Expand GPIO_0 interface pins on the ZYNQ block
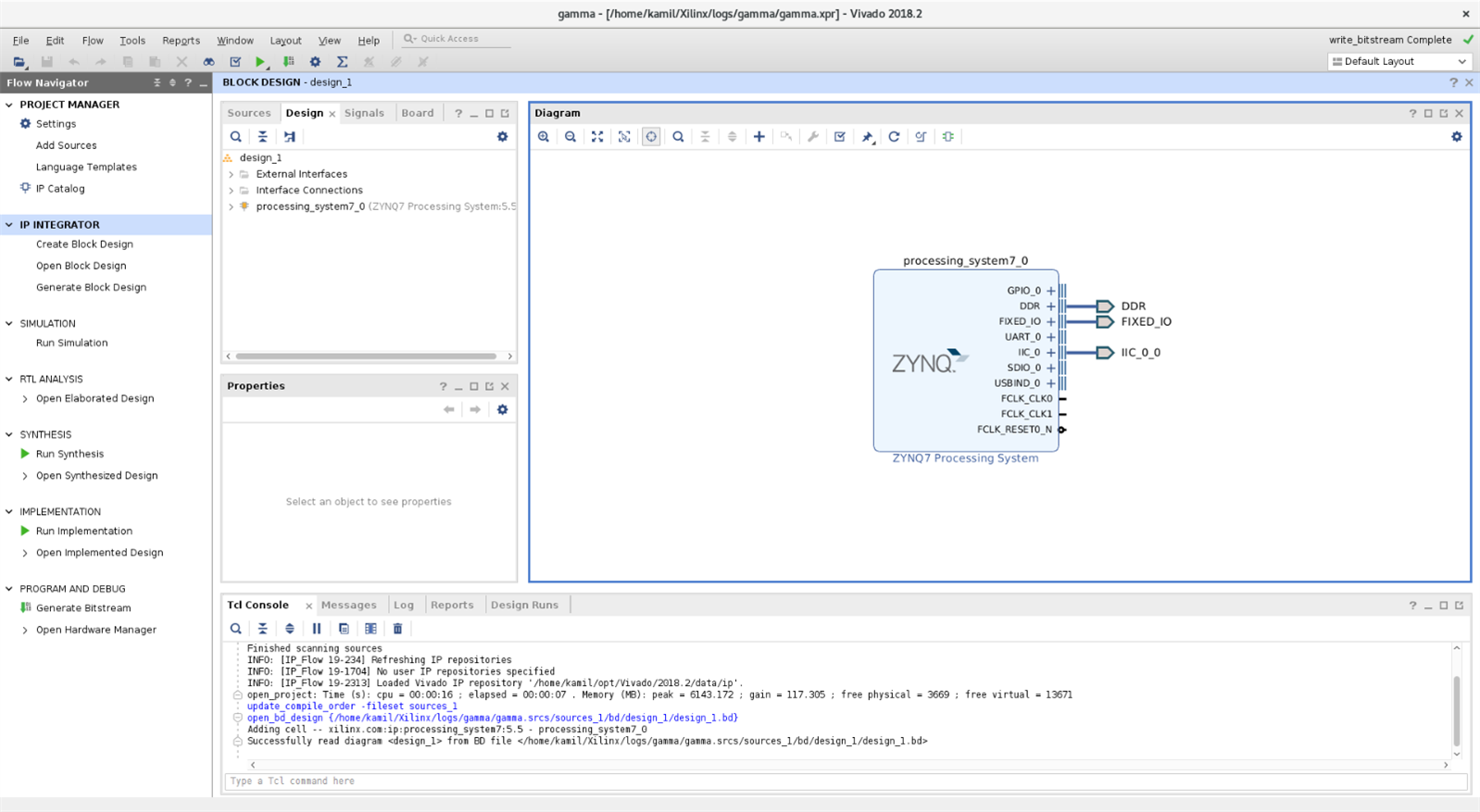Image resolution: width=1480 pixels, height=812 pixels. (1051, 291)
